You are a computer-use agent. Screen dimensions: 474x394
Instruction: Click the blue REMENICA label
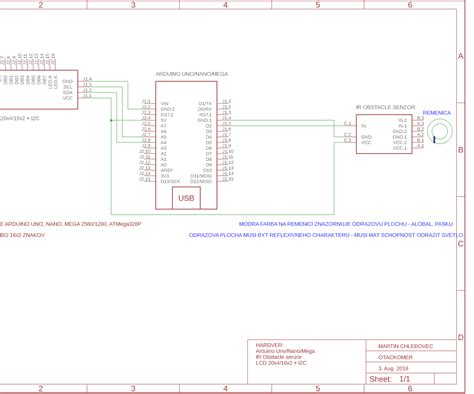[437, 113]
